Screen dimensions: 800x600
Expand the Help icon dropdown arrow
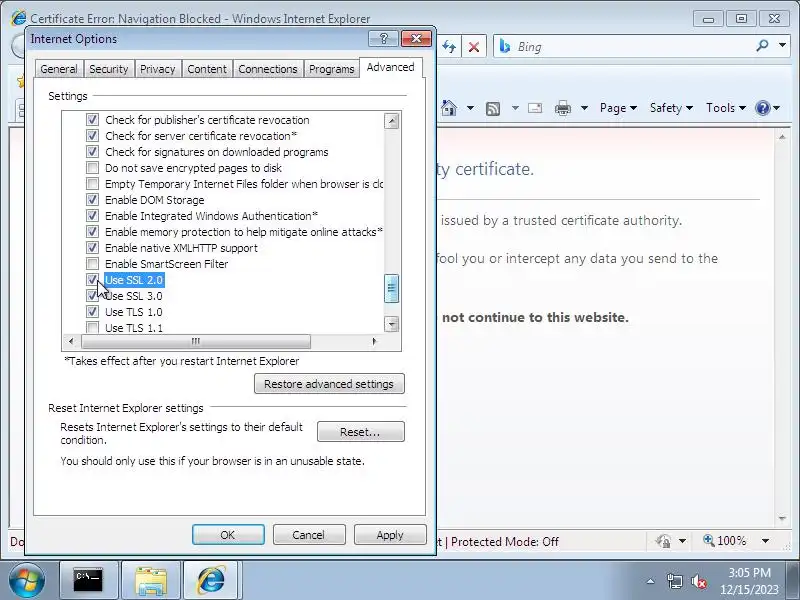pos(777,108)
